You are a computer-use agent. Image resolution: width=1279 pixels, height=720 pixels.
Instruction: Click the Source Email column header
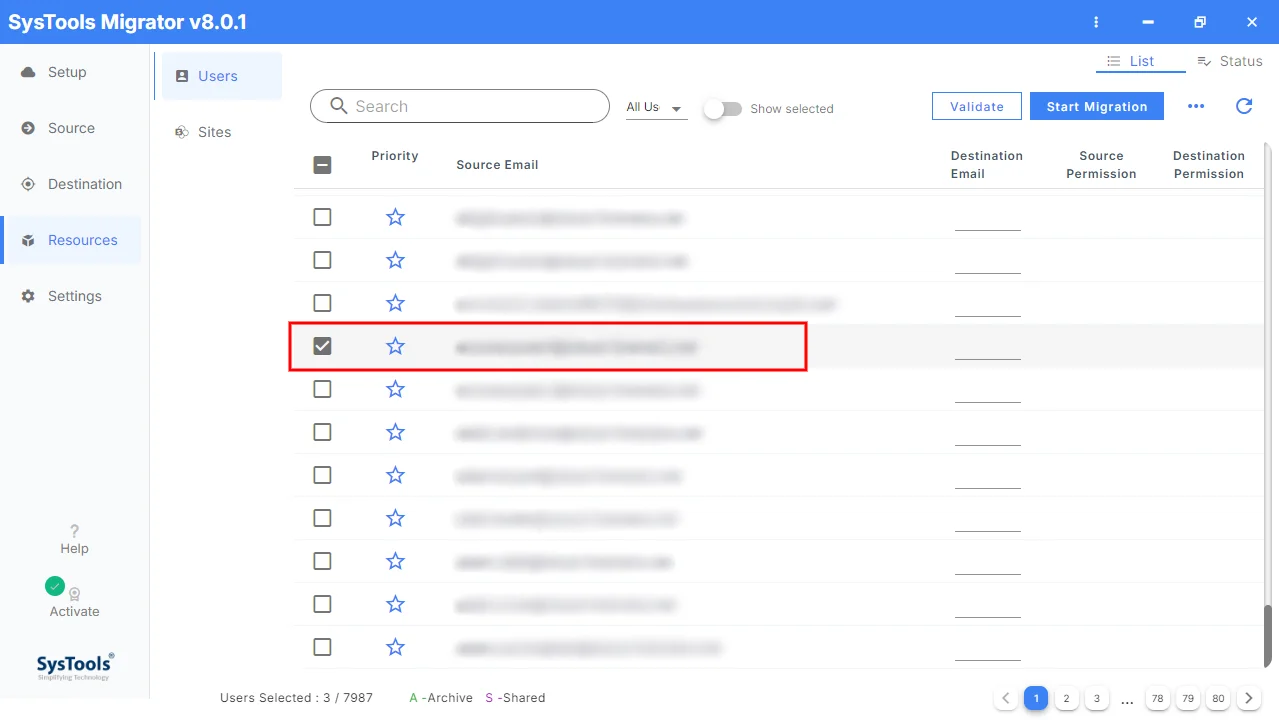coord(497,165)
